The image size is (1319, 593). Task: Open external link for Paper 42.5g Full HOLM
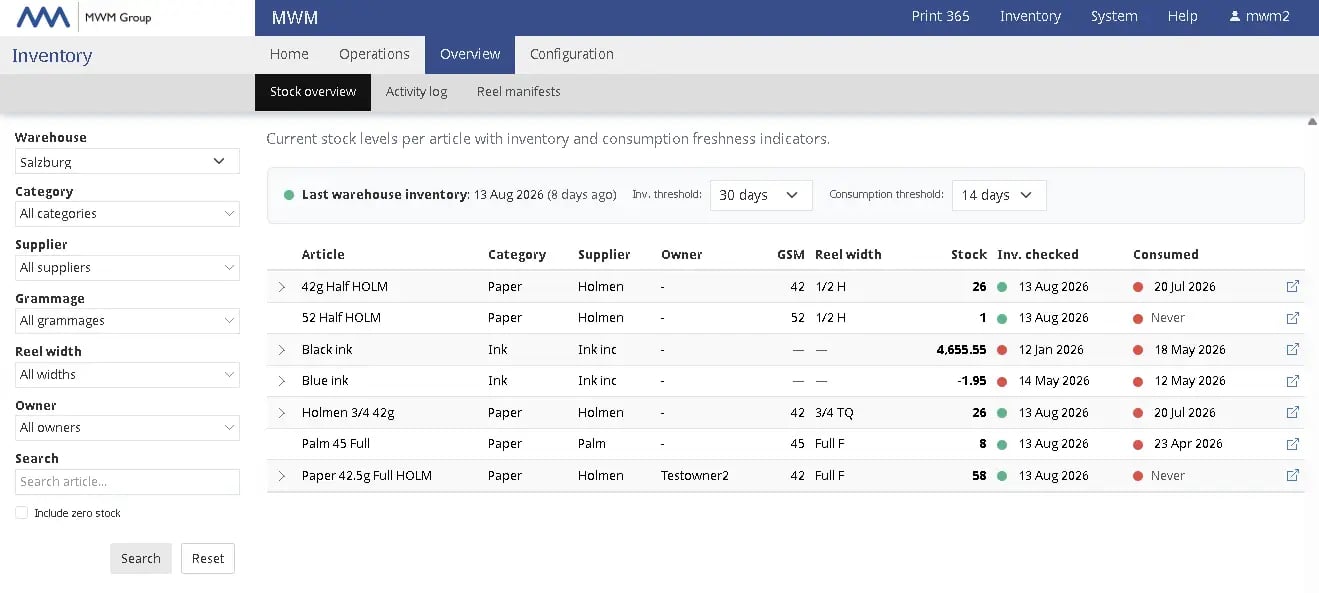pos(1292,476)
